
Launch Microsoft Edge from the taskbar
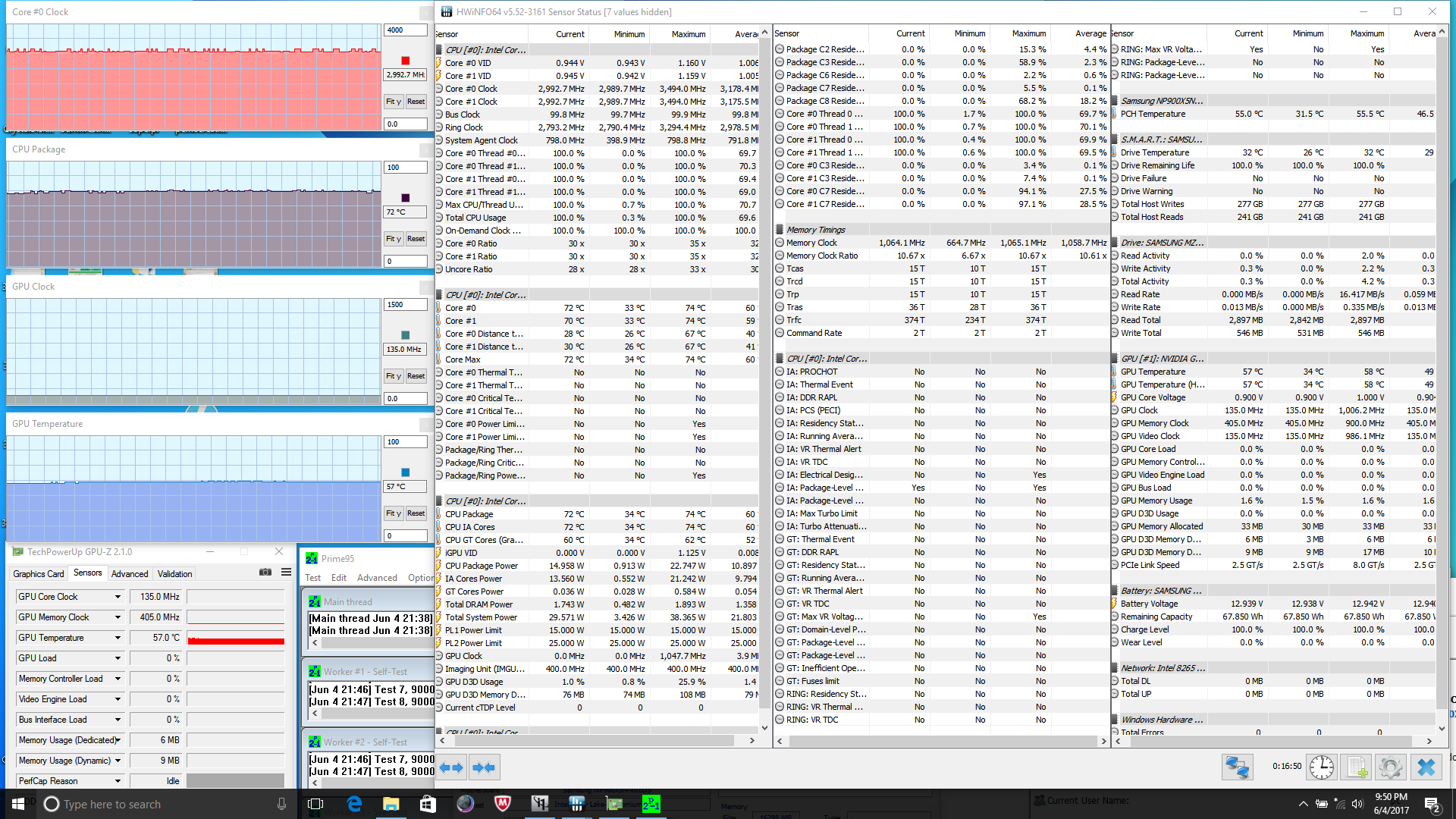pyautogui.click(x=354, y=804)
